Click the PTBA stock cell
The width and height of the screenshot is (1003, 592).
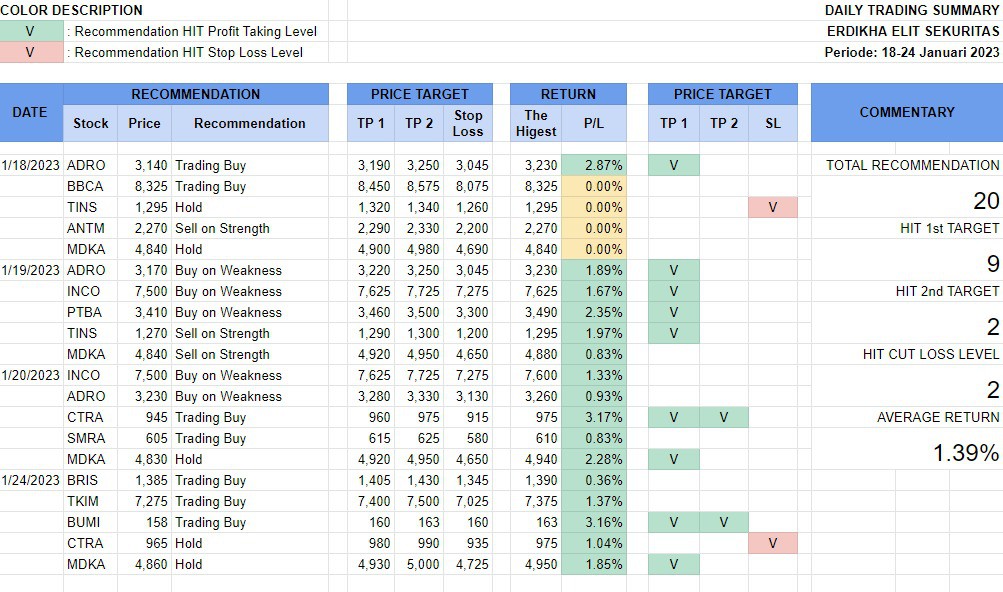click(x=85, y=312)
